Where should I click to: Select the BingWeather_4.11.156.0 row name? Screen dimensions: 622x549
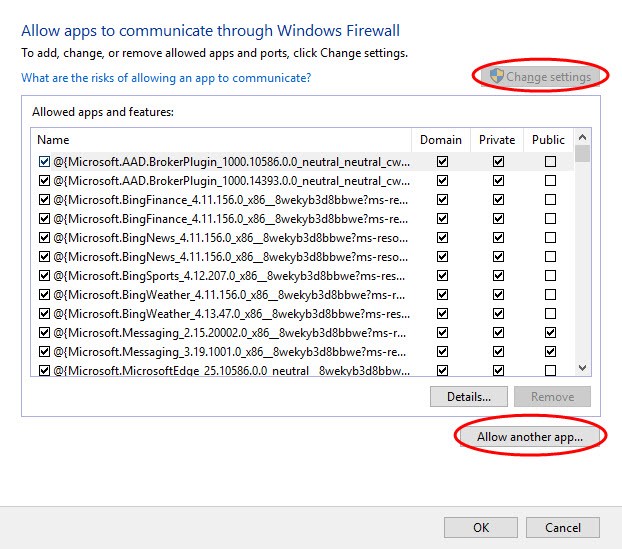coord(229,295)
